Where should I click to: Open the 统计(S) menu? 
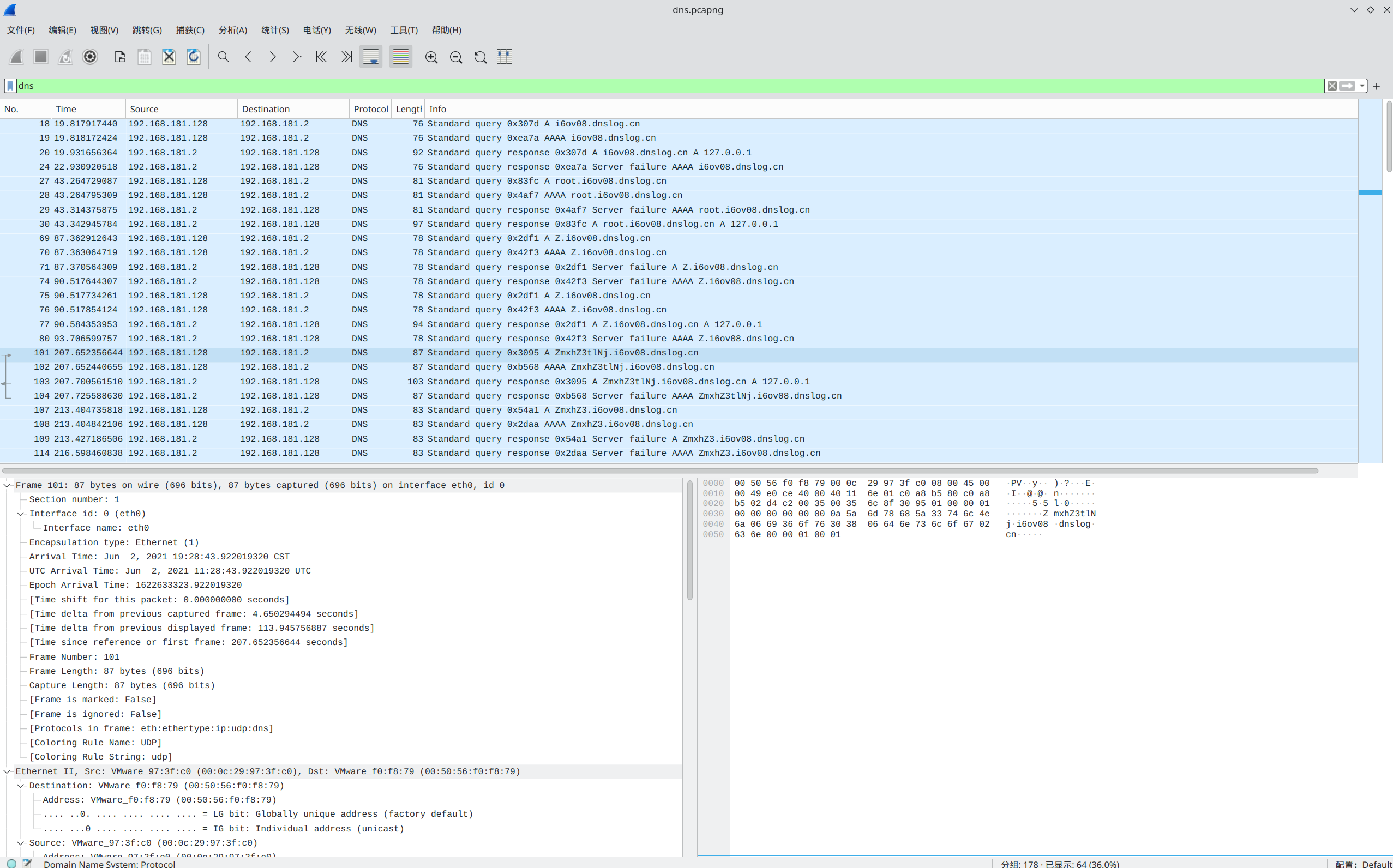[x=275, y=31]
